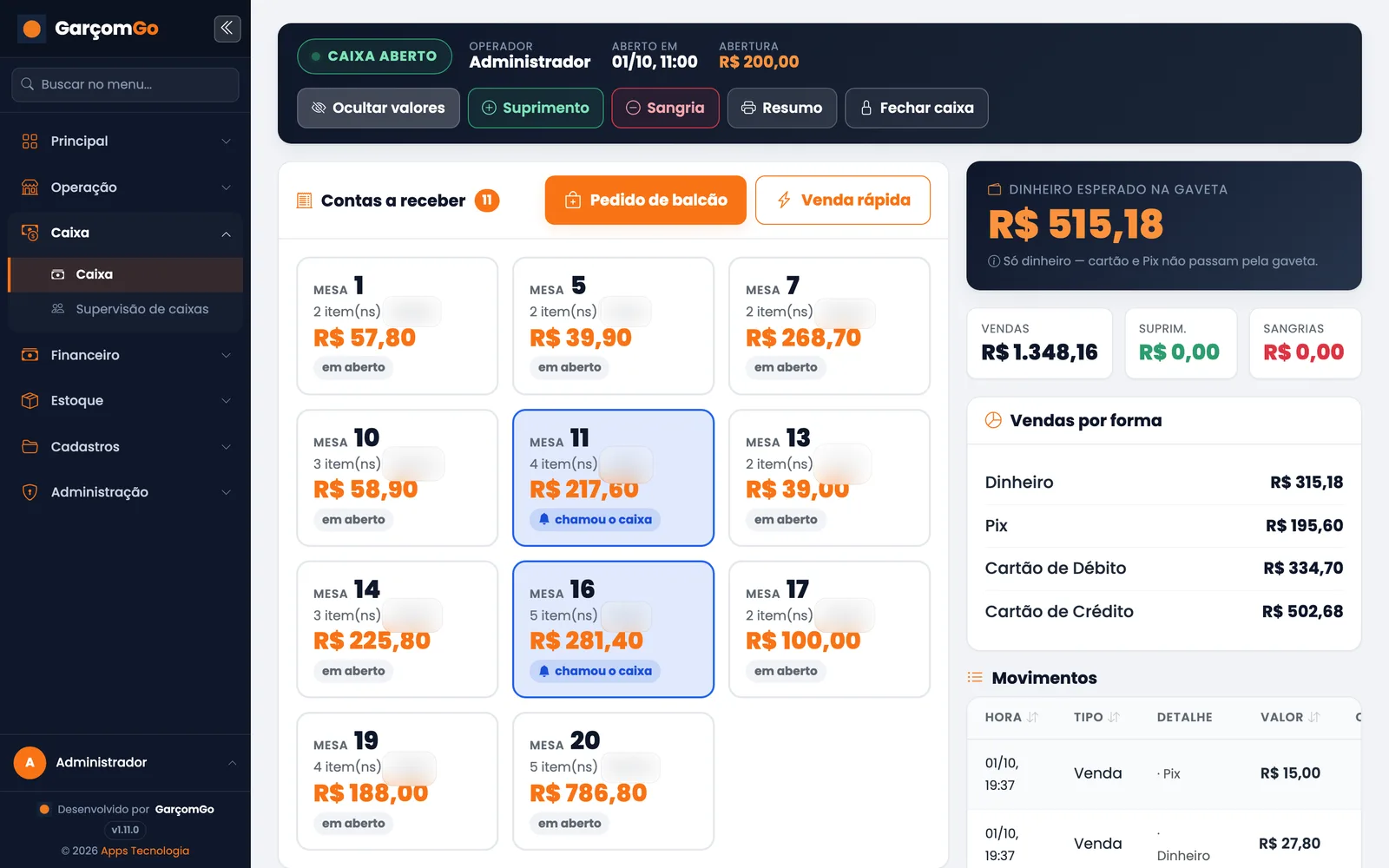Click the Cadastros folder icon
Image resolution: width=1389 pixels, height=868 pixels.
[x=30, y=446]
